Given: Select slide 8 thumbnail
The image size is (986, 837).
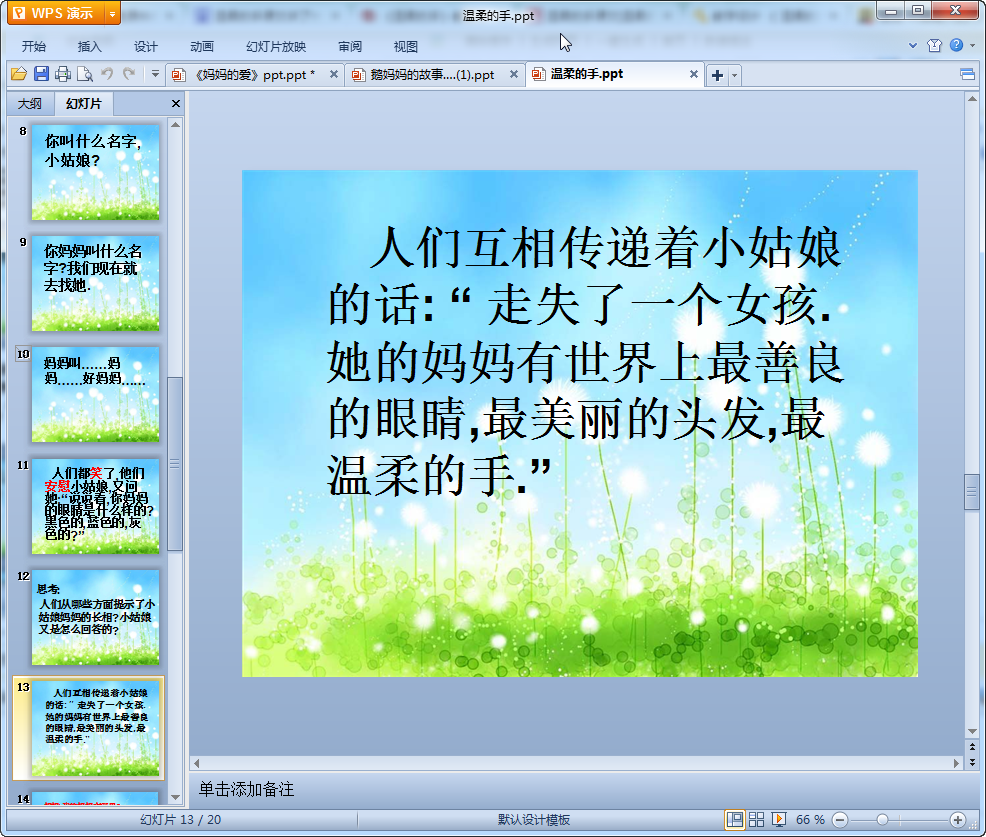Looking at the screenshot, I should tap(96, 172).
